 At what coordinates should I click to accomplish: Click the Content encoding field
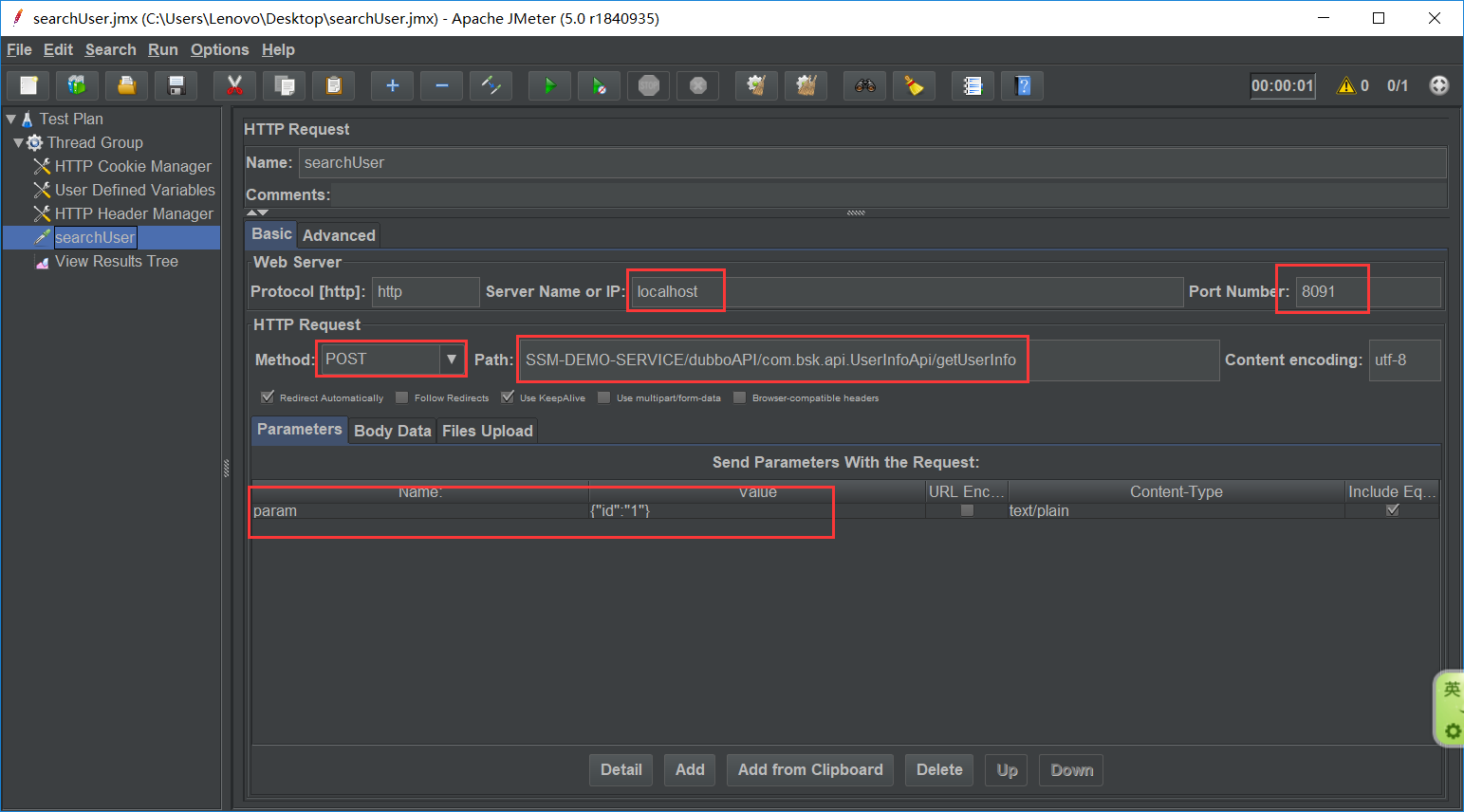[x=1405, y=360]
